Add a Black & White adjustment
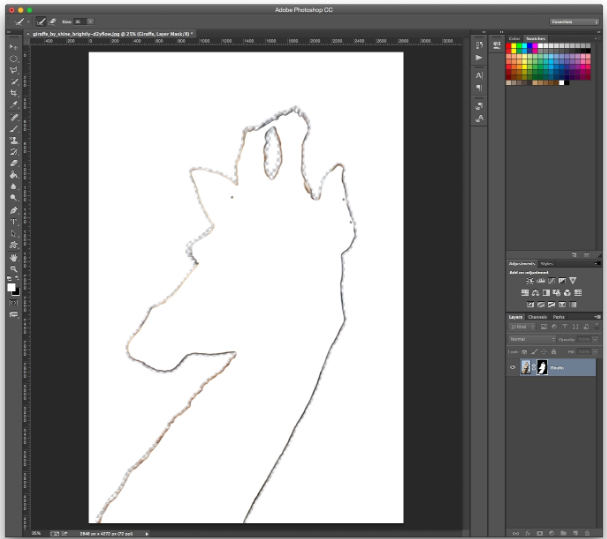Screen dimensions: 607x539 pos(546,293)
